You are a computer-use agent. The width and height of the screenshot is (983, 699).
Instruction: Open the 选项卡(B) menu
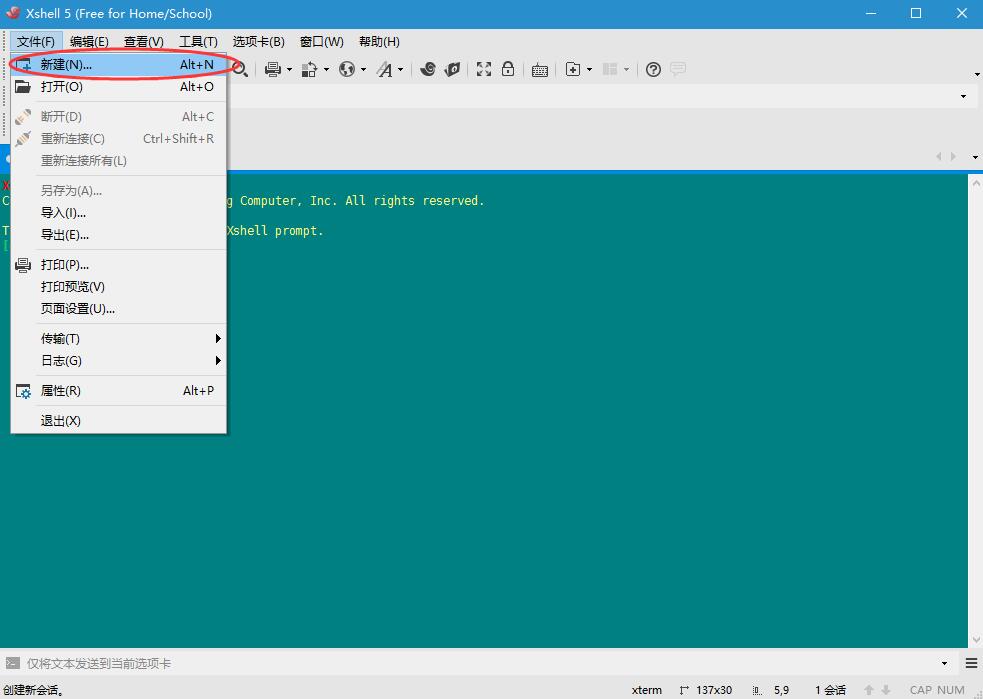[x=258, y=42]
